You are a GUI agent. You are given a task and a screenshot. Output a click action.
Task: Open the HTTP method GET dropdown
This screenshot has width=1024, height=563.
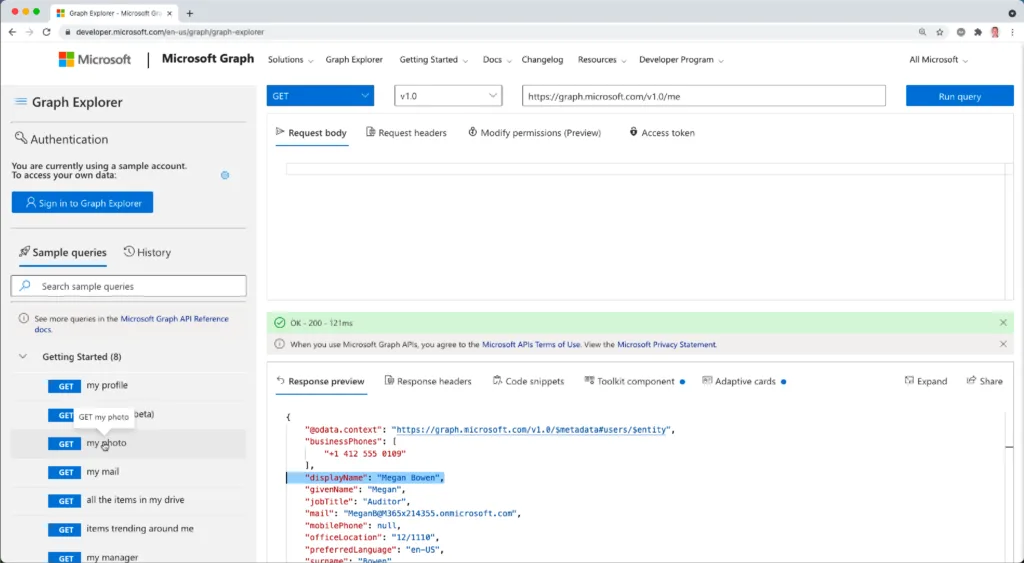320,96
